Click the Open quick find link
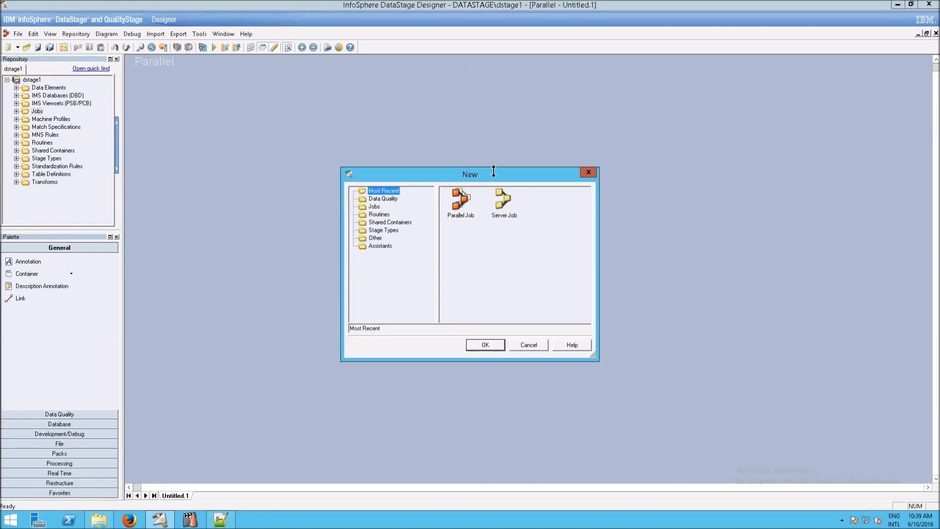The height and width of the screenshot is (529, 940). pos(91,68)
